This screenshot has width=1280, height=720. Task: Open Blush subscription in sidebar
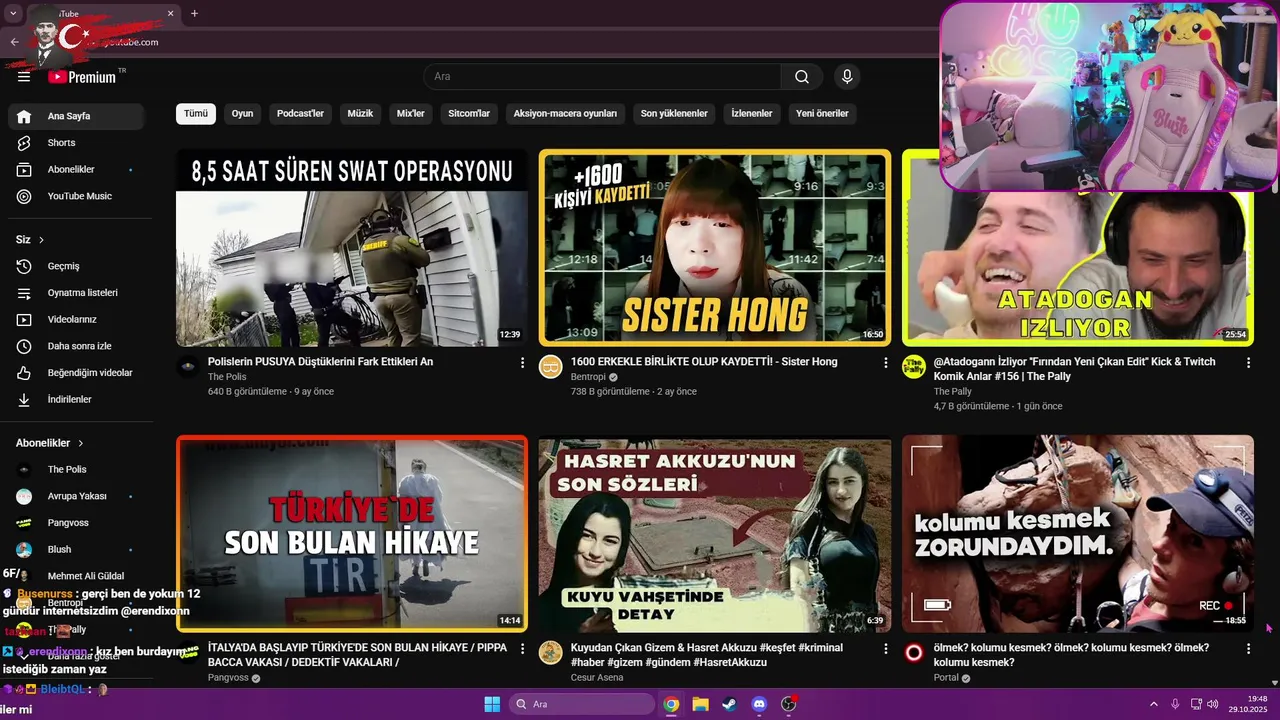click(76, 549)
